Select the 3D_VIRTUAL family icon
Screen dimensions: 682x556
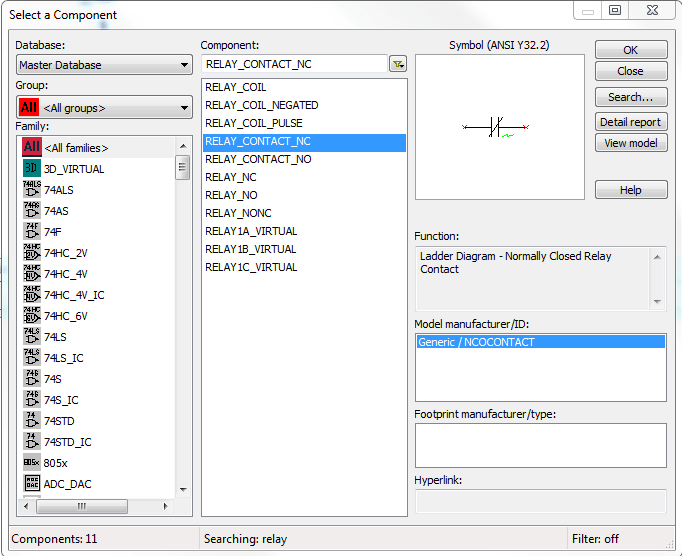[32, 168]
